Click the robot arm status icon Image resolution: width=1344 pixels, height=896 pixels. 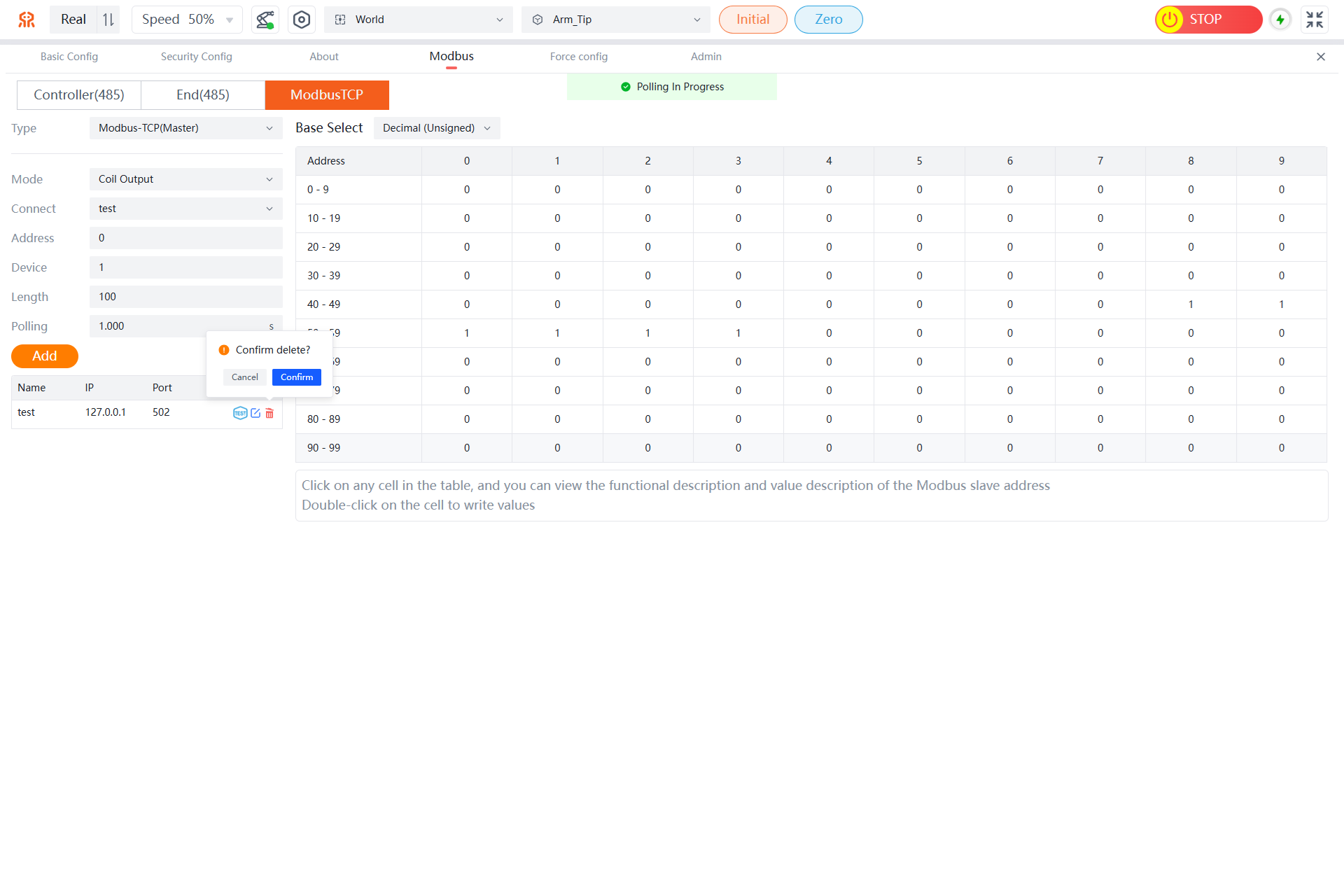point(265,20)
